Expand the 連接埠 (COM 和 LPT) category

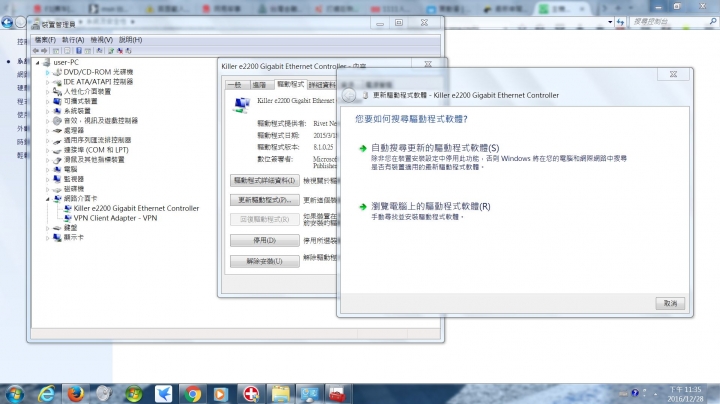tap(47, 150)
